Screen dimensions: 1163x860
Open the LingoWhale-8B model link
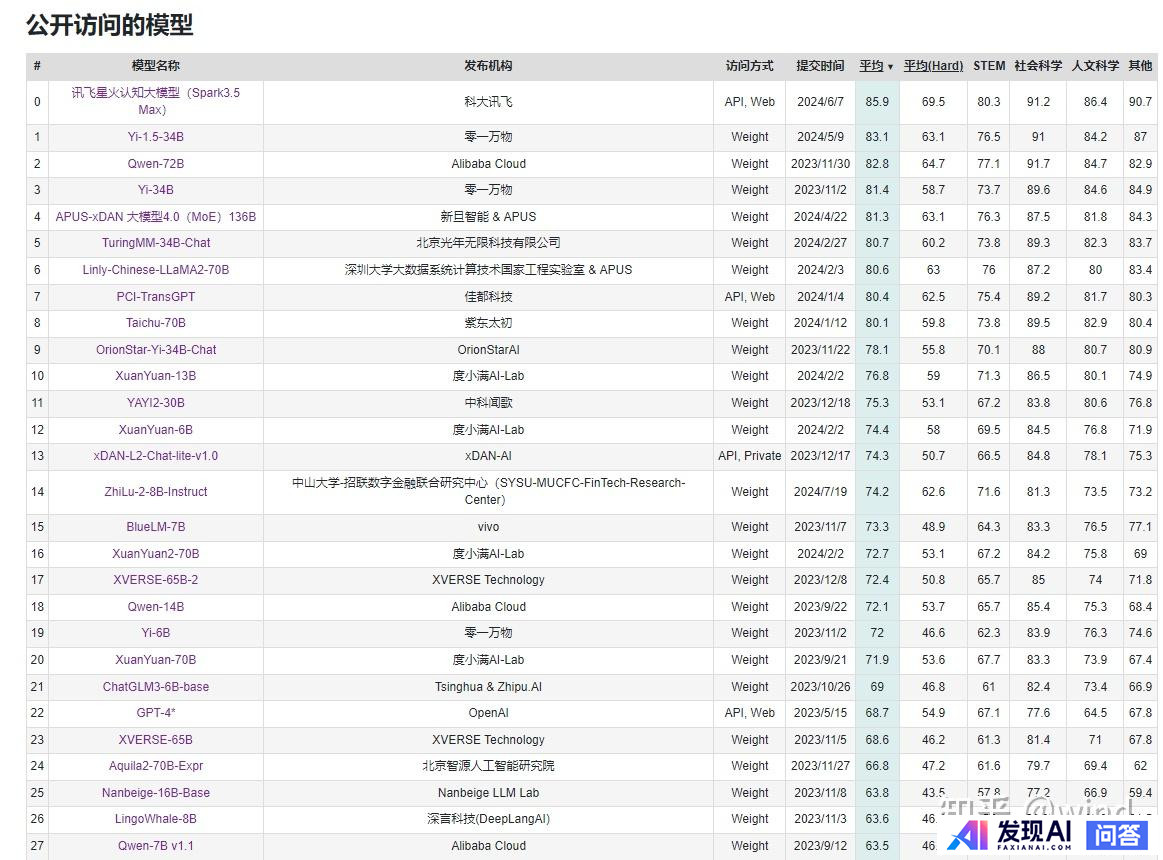(x=156, y=818)
